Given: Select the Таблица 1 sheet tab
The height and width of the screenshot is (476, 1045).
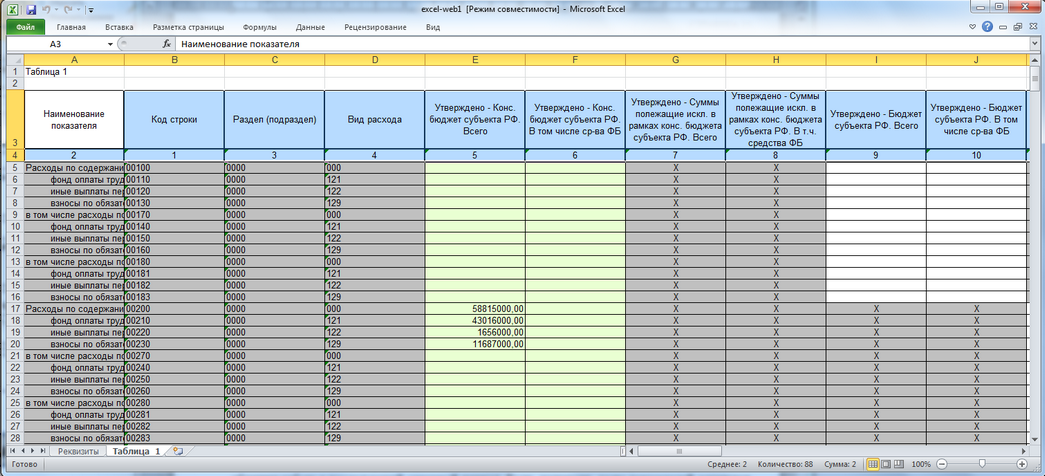Looking at the screenshot, I should (137, 451).
